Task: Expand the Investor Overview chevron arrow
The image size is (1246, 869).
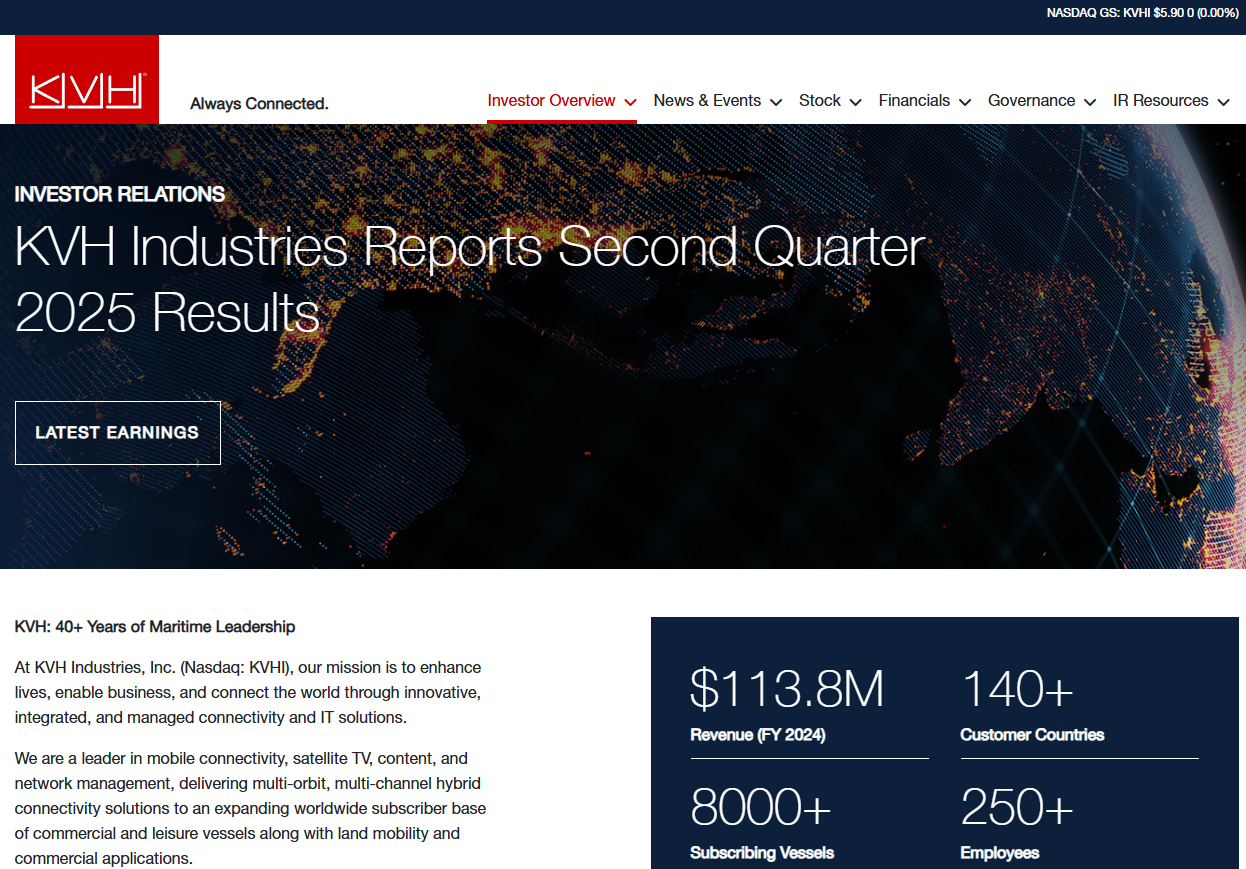Action: (630, 102)
